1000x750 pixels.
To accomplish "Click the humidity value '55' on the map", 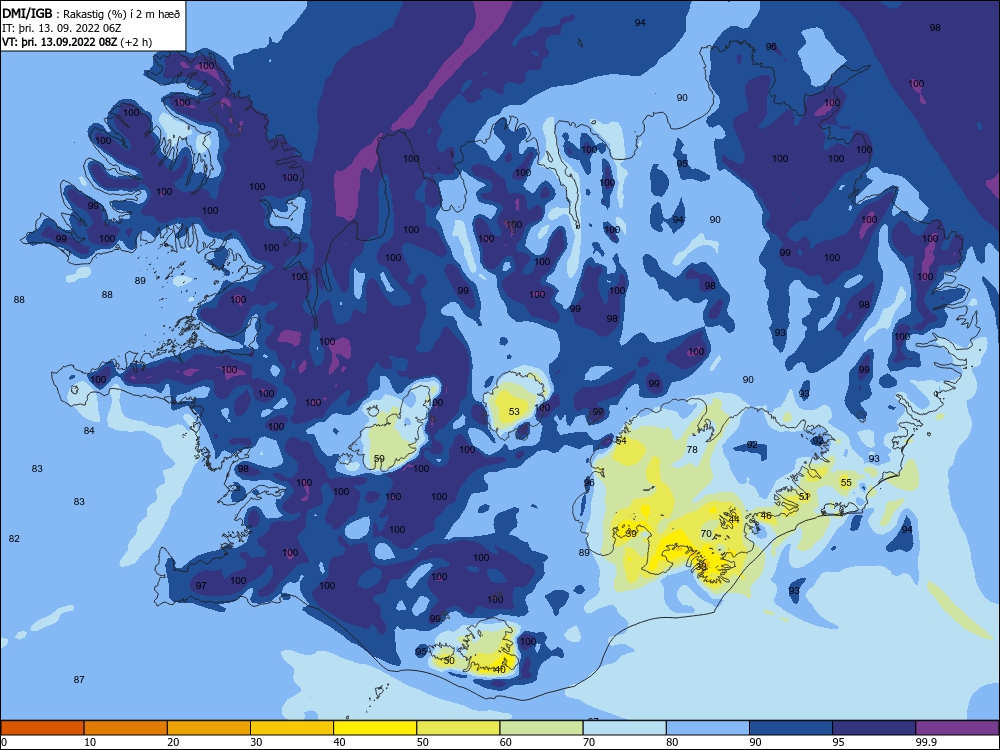I will coord(846,483).
